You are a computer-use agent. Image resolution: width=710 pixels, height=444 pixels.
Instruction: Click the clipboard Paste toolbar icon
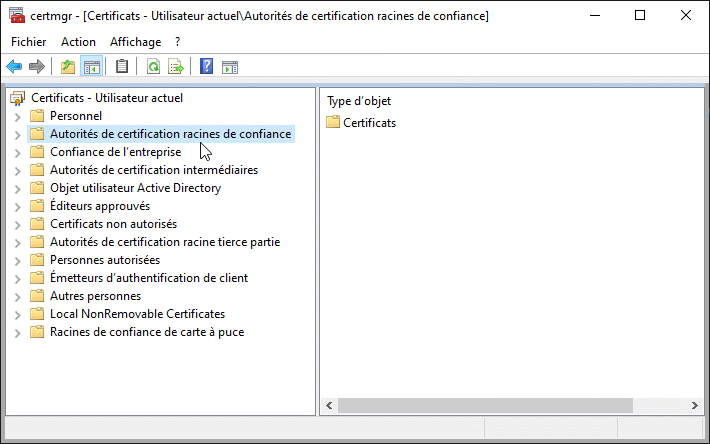click(x=122, y=67)
